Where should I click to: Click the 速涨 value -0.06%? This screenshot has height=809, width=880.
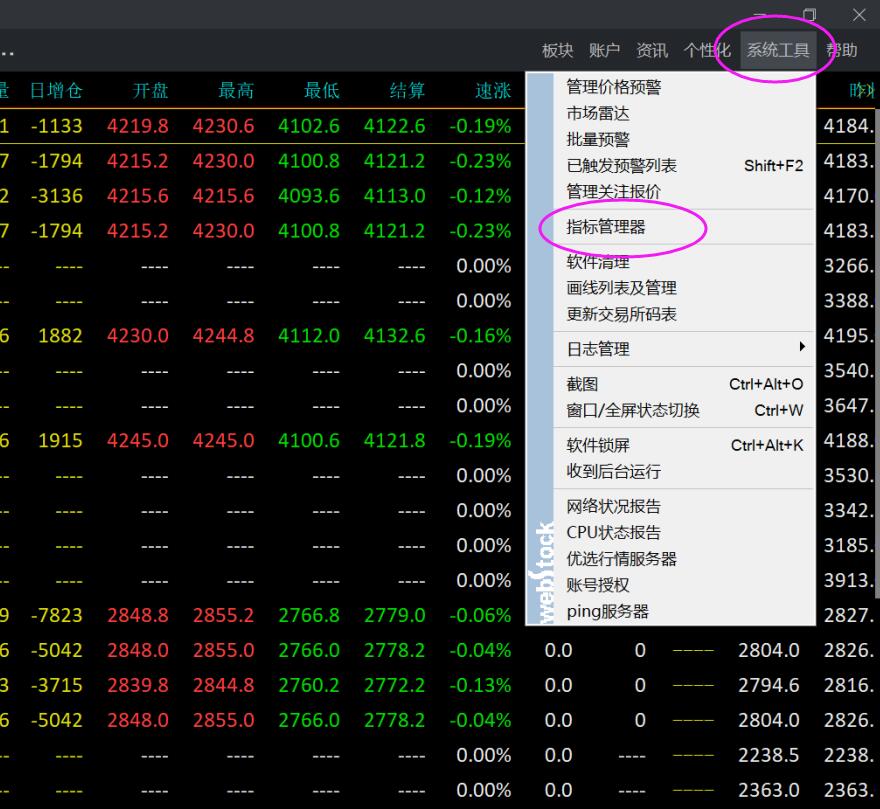click(x=480, y=616)
